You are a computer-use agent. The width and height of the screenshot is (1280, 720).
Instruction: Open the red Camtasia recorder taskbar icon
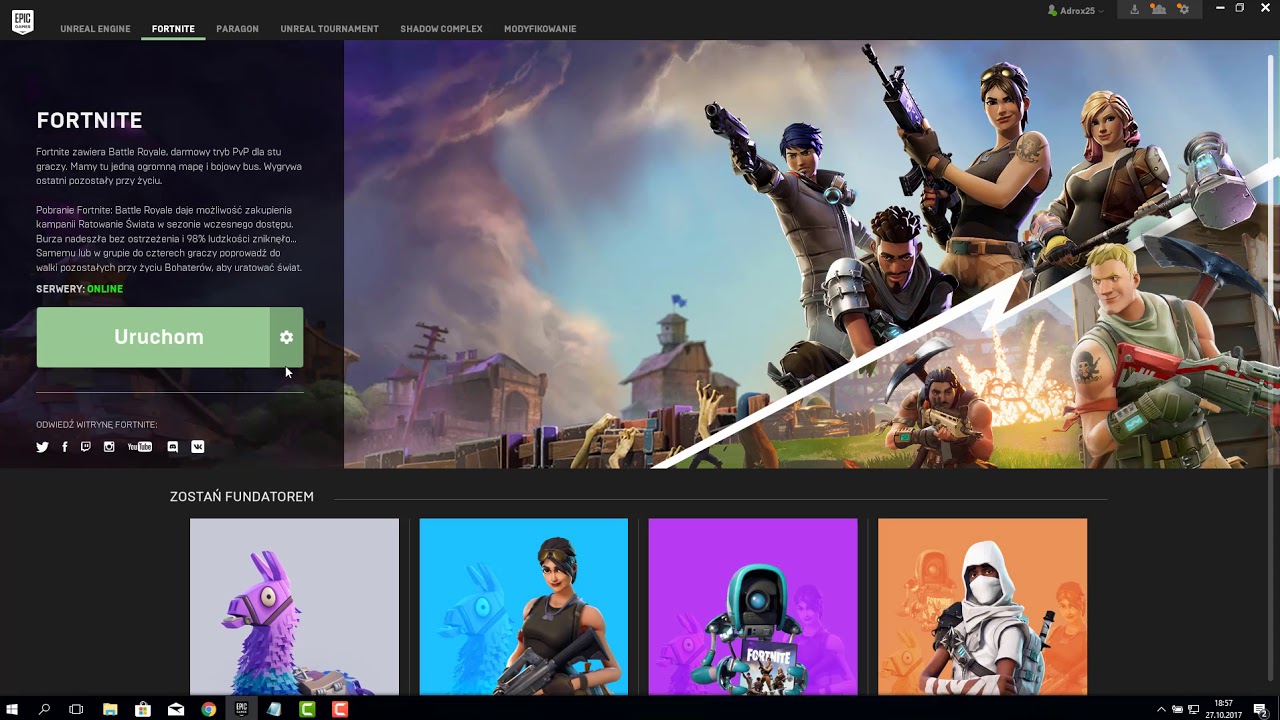click(340, 709)
